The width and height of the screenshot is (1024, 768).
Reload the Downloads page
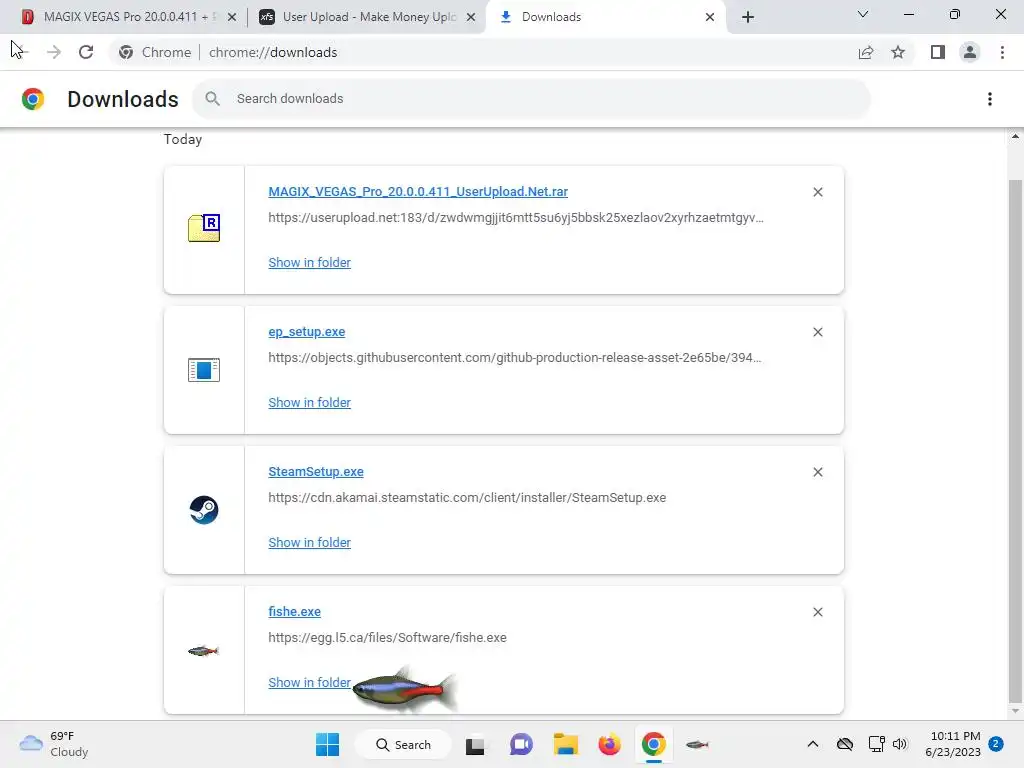(x=86, y=52)
